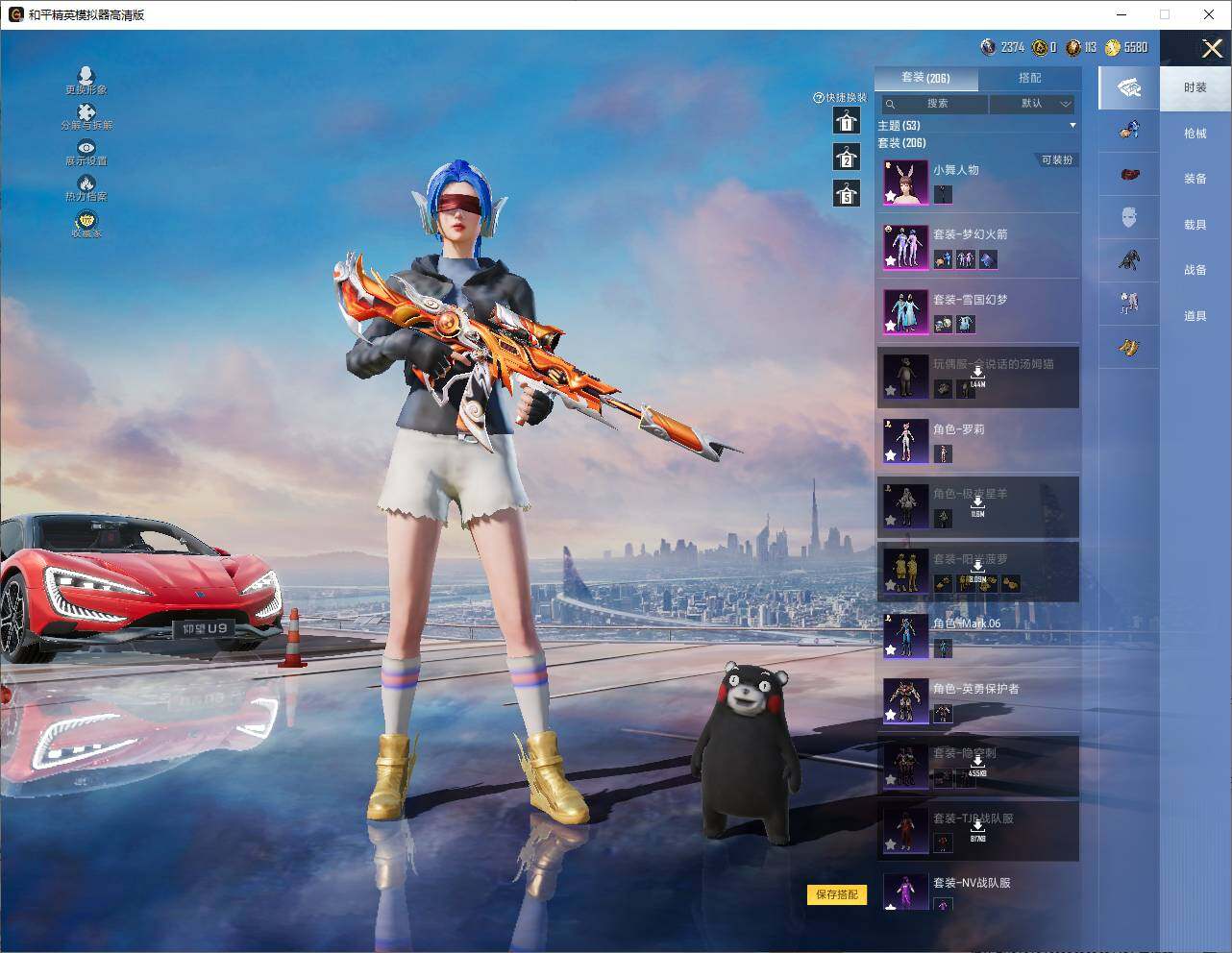Download the 套装-TJB战队服 outfit

[x=977, y=830]
